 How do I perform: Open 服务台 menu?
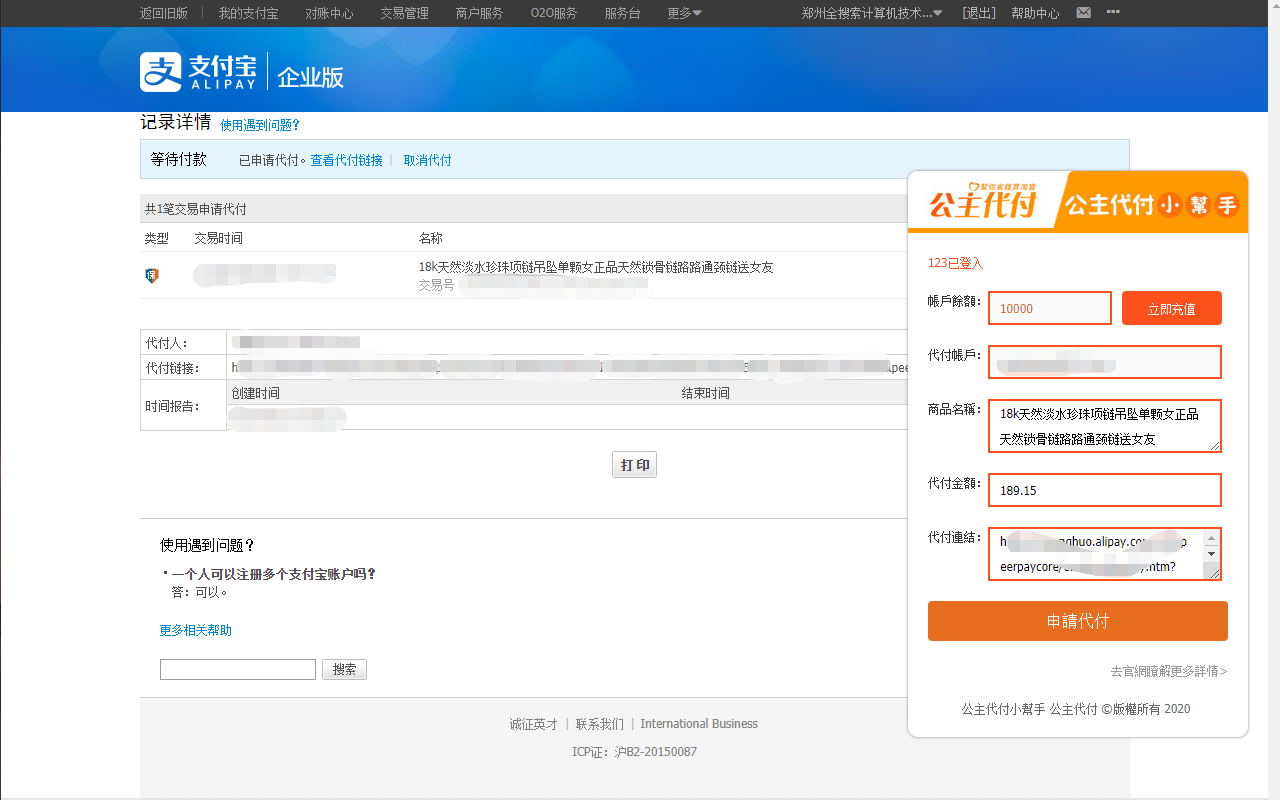pyautogui.click(x=622, y=13)
